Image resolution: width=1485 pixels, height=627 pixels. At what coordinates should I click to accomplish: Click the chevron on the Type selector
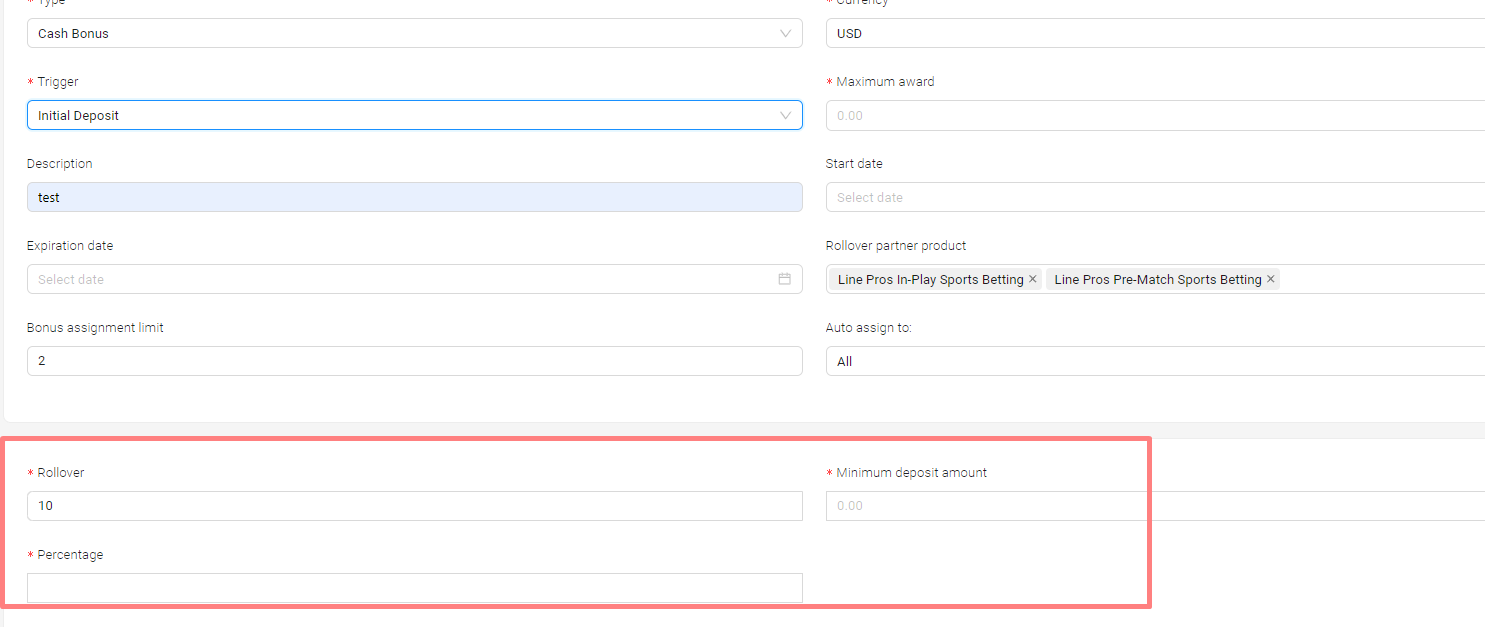click(x=785, y=33)
